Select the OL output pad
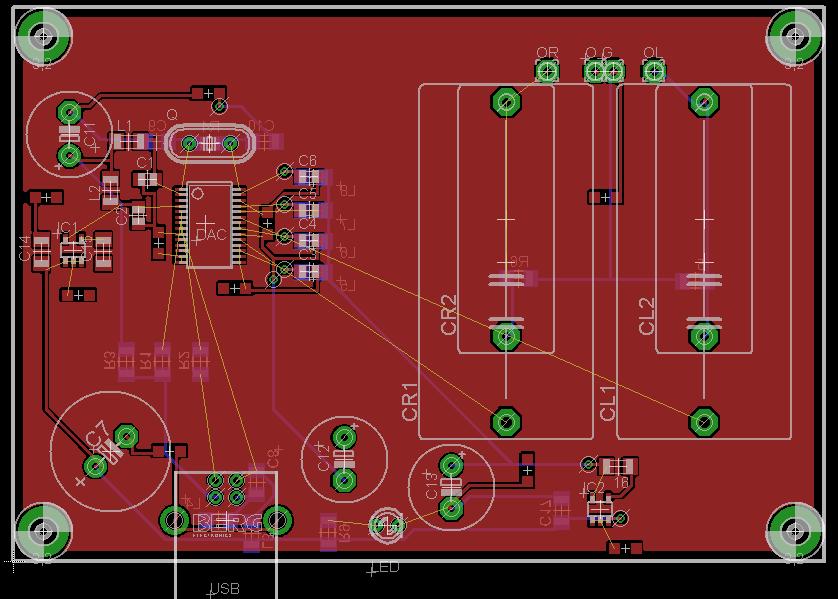The image size is (838, 599). pyautogui.click(x=653, y=71)
